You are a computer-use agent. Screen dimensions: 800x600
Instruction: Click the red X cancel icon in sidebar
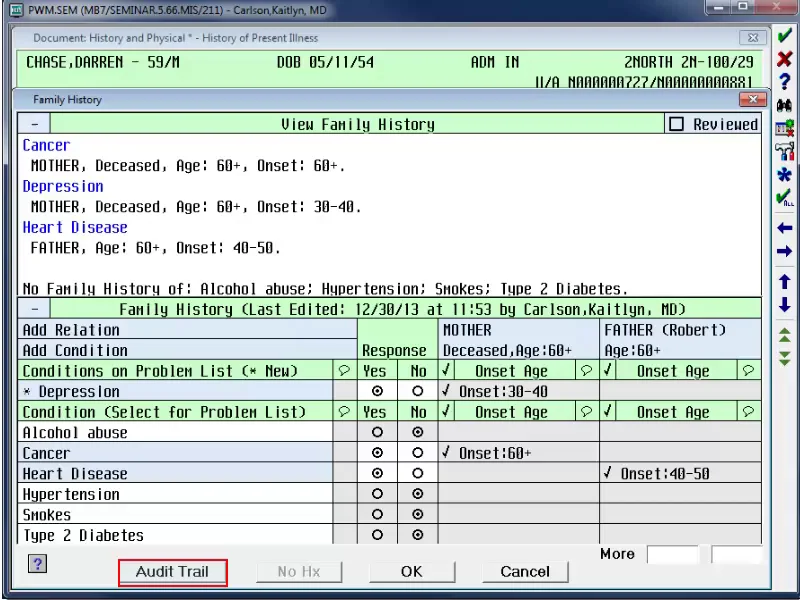[784, 59]
